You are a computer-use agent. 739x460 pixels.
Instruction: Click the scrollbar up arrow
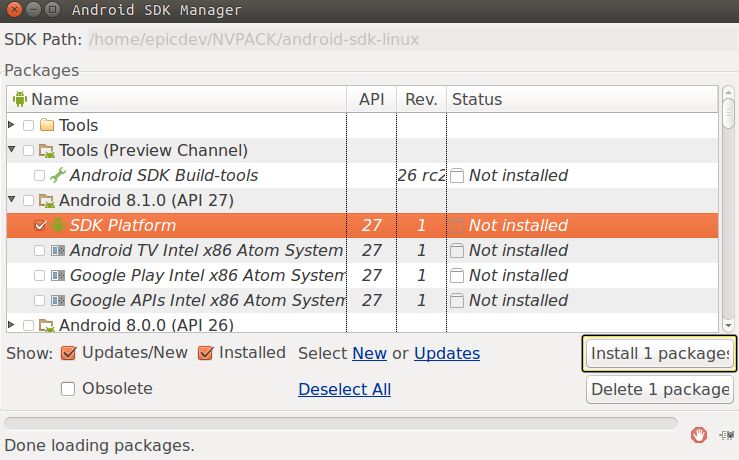click(x=728, y=91)
